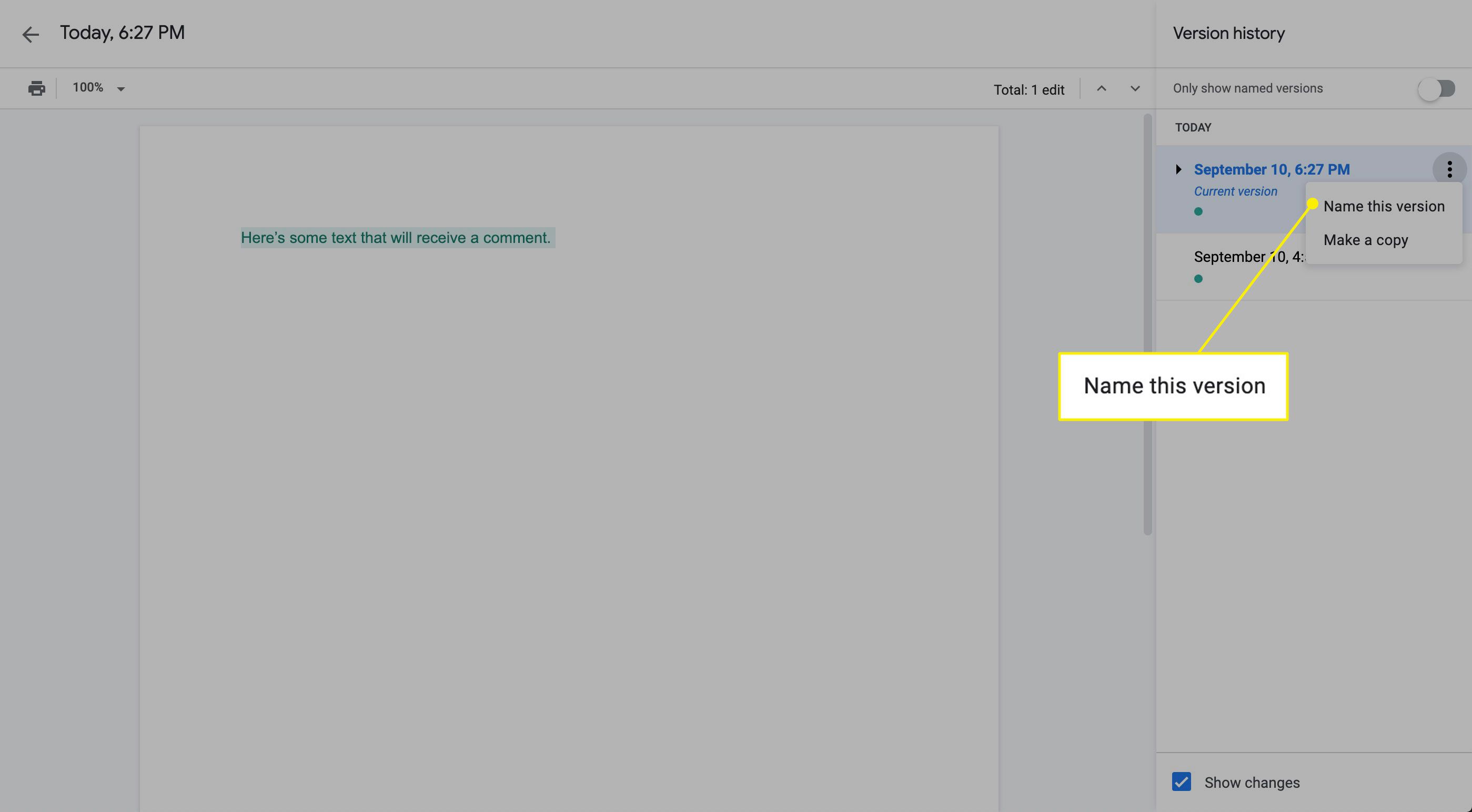The image size is (1472, 812).
Task: Choose Name this version from menu
Action: [x=1384, y=206]
